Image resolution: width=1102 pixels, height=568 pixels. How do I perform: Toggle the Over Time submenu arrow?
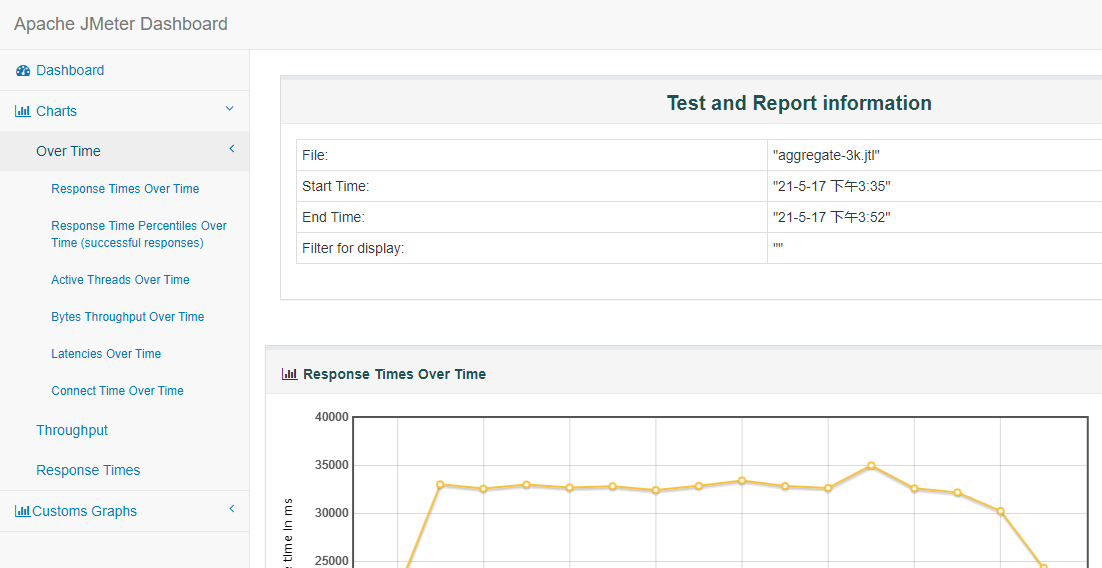point(232,149)
